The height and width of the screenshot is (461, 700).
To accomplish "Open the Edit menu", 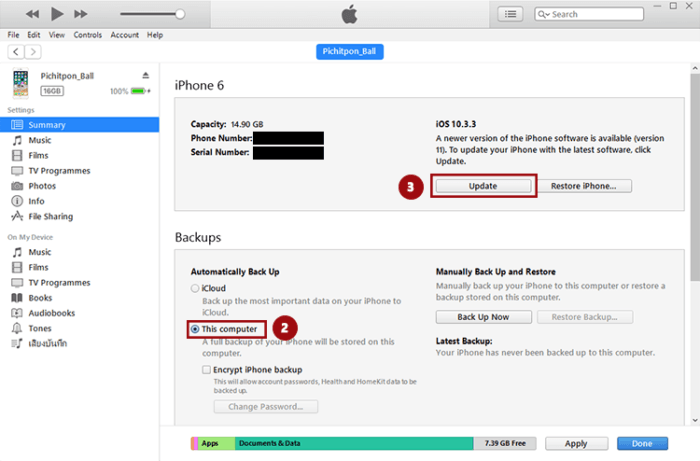I will coord(33,35).
